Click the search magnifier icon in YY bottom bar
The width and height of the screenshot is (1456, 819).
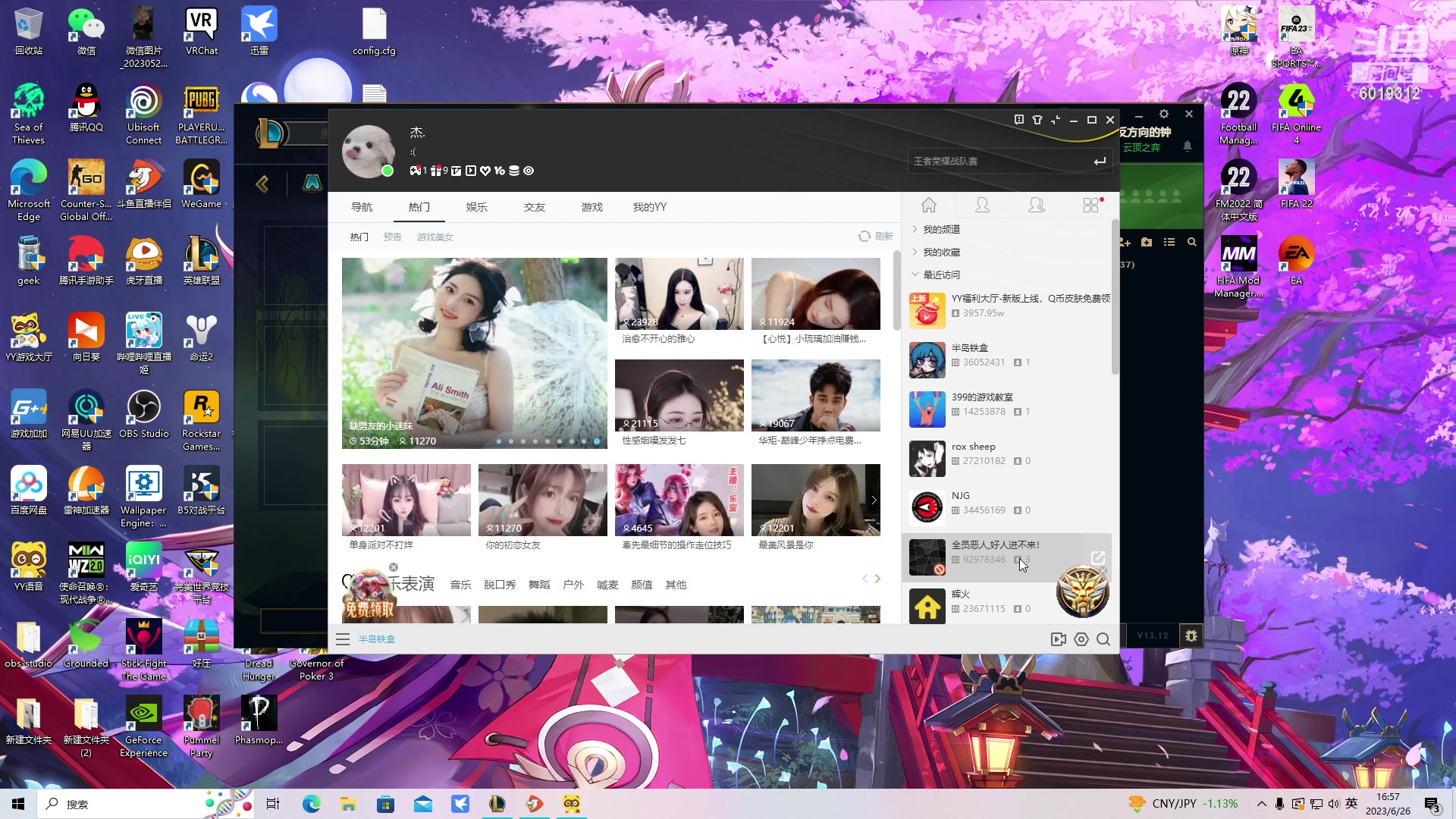(x=1103, y=639)
